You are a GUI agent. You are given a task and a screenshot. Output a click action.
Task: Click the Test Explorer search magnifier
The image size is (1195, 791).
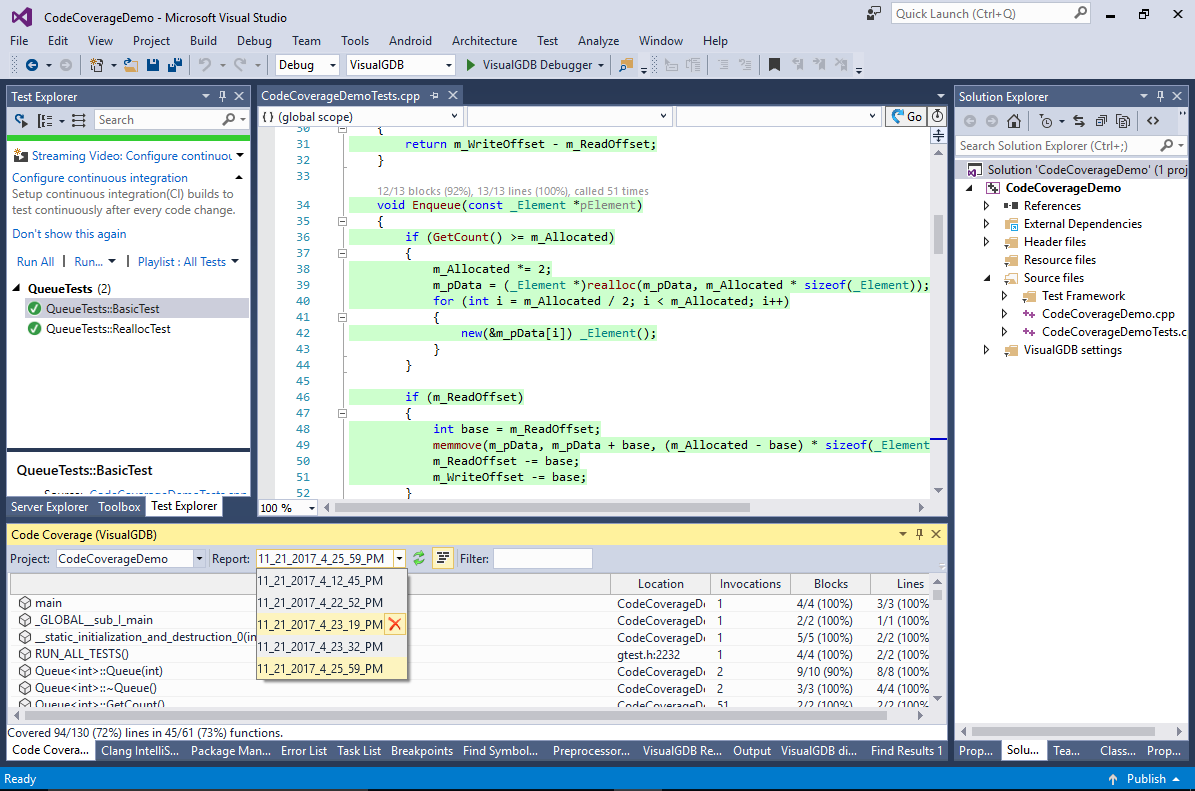(229, 120)
